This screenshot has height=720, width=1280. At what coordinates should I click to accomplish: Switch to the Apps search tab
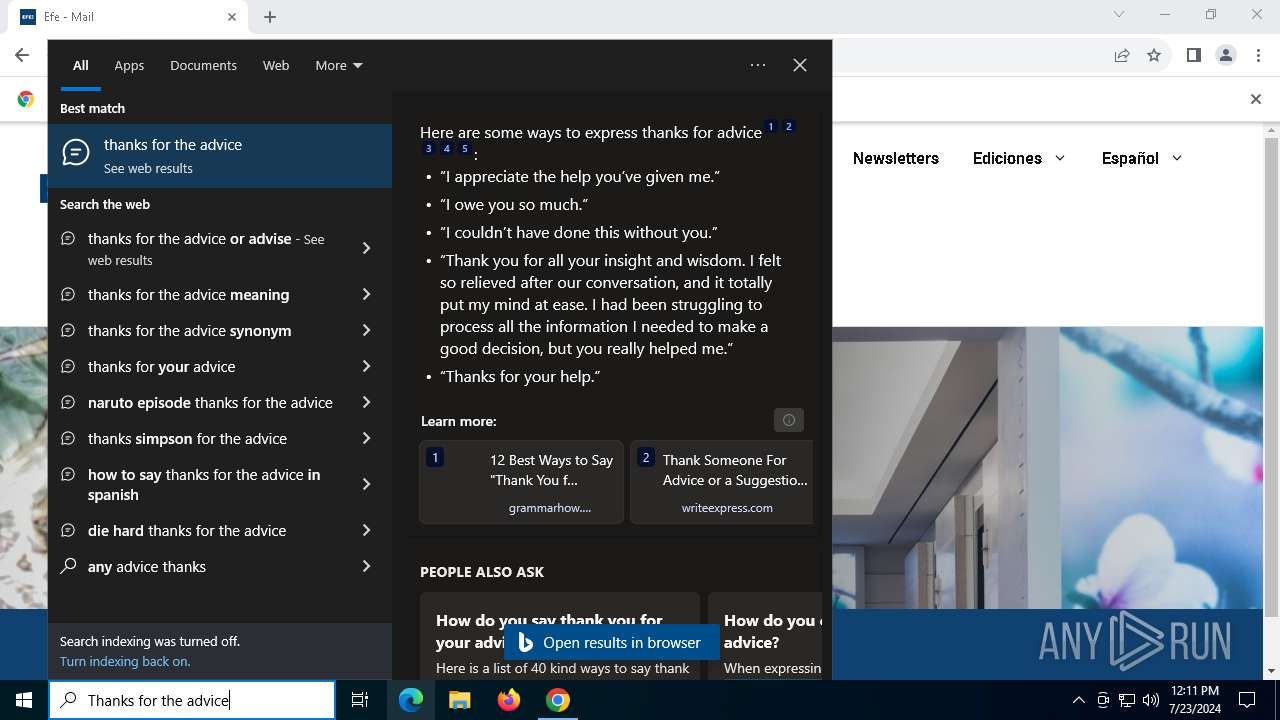(129, 66)
